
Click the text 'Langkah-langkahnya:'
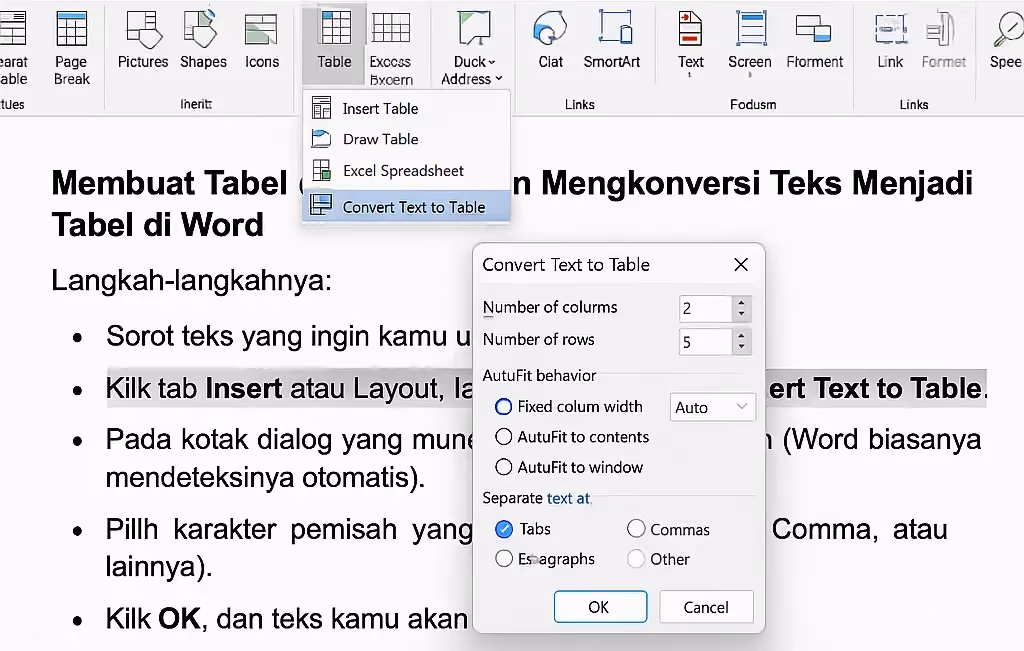tap(191, 281)
